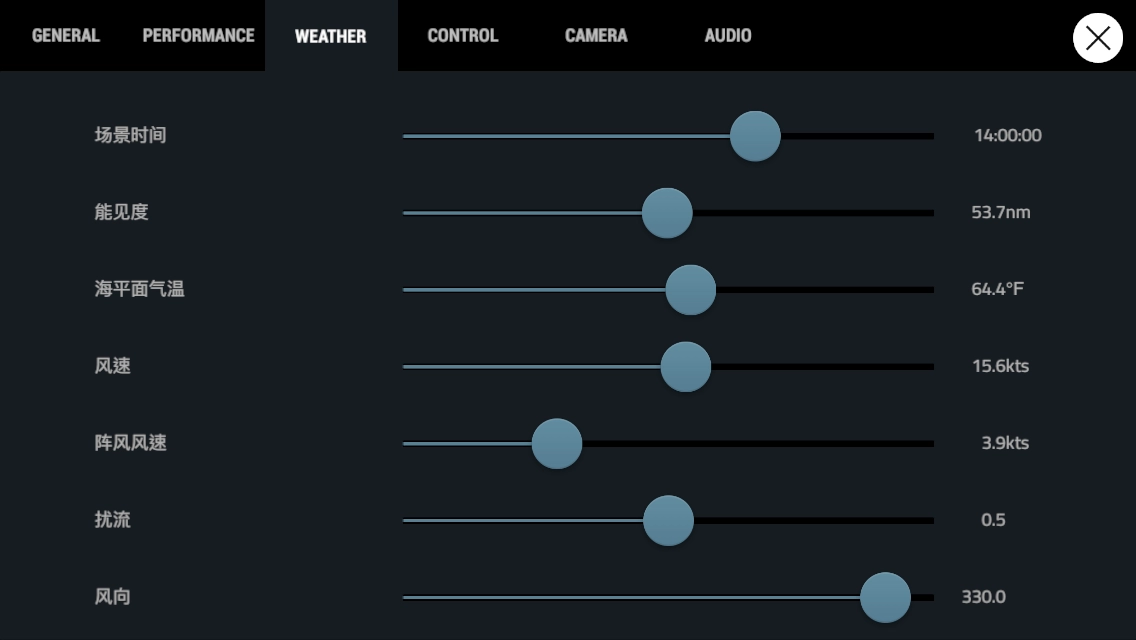Viewport: 1136px width, 640px height.
Task: Open the CAMERA settings tab
Action: click(x=596, y=36)
